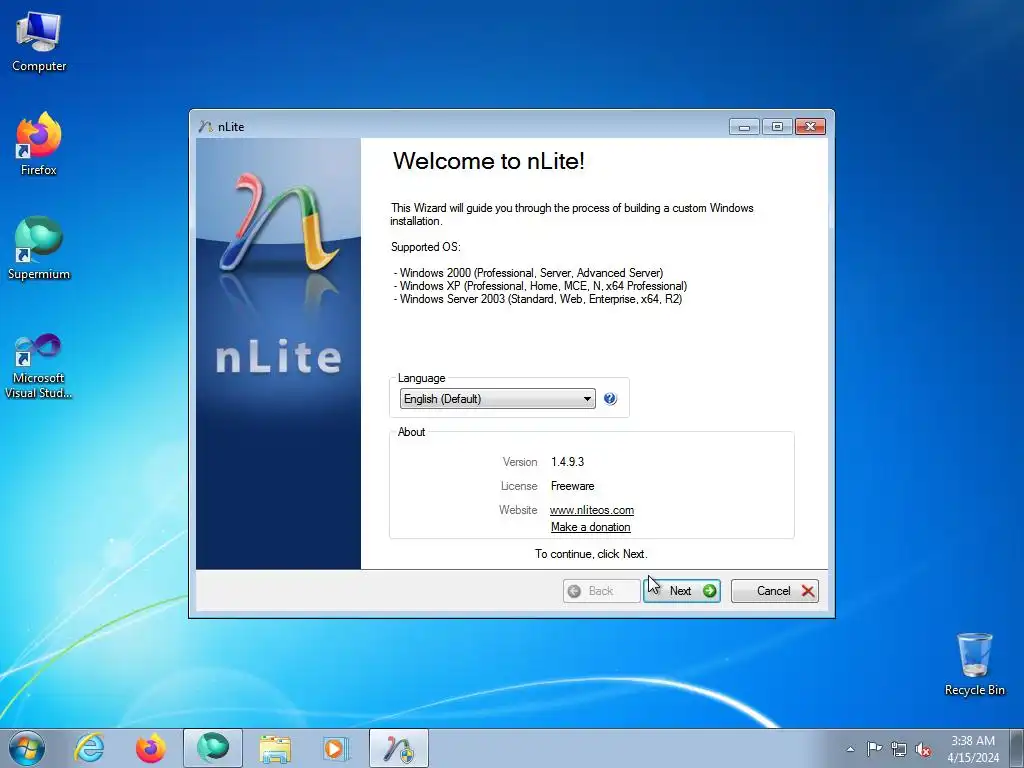Viewport: 1024px width, 768px height.
Task: Expand the Language dropdown English (Default)
Action: [497, 398]
